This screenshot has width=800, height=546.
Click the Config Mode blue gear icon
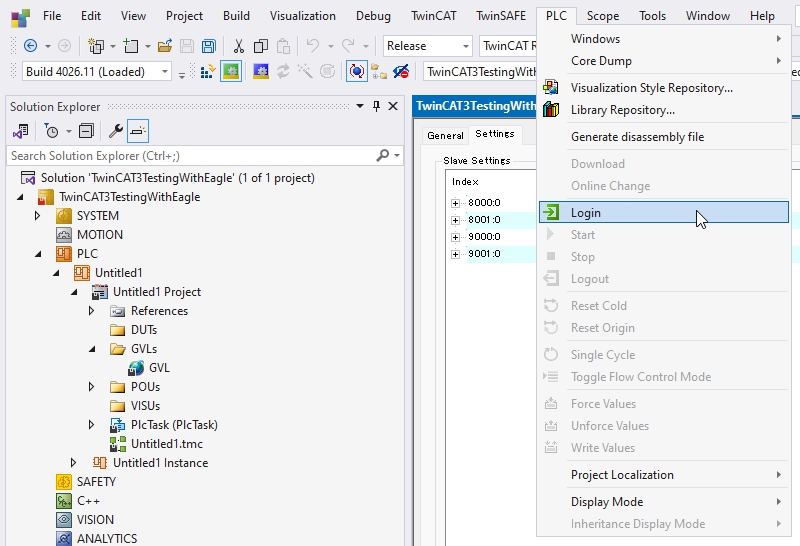(x=261, y=72)
